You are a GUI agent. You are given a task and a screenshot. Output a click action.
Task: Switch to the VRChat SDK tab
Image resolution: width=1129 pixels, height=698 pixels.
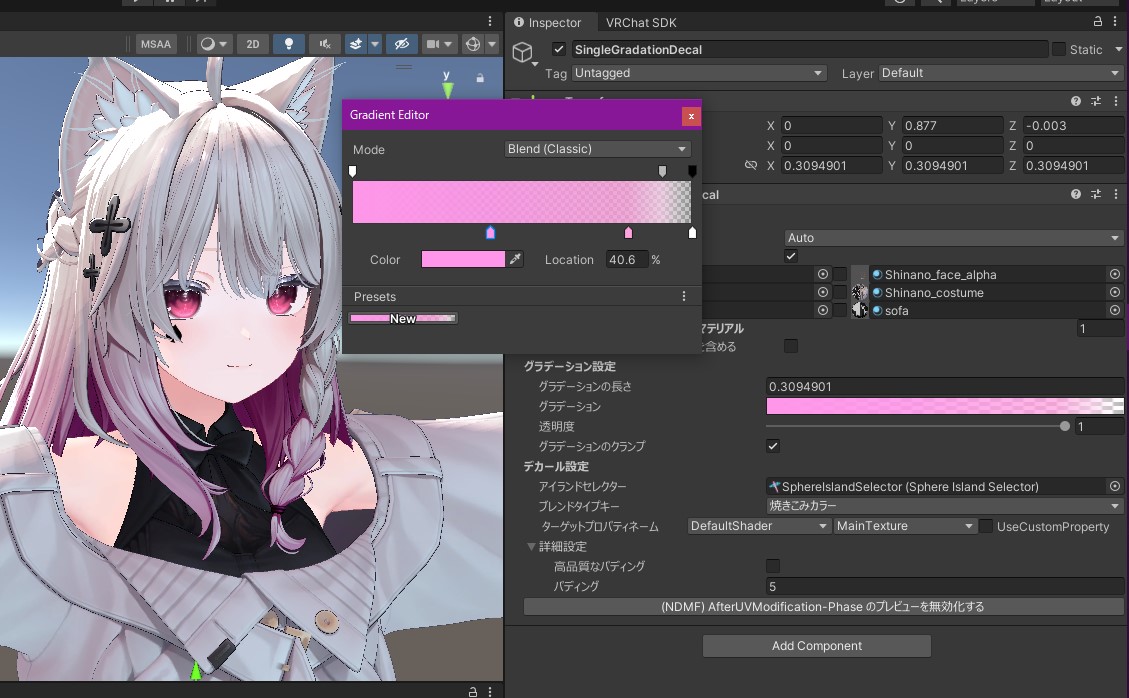pos(640,22)
